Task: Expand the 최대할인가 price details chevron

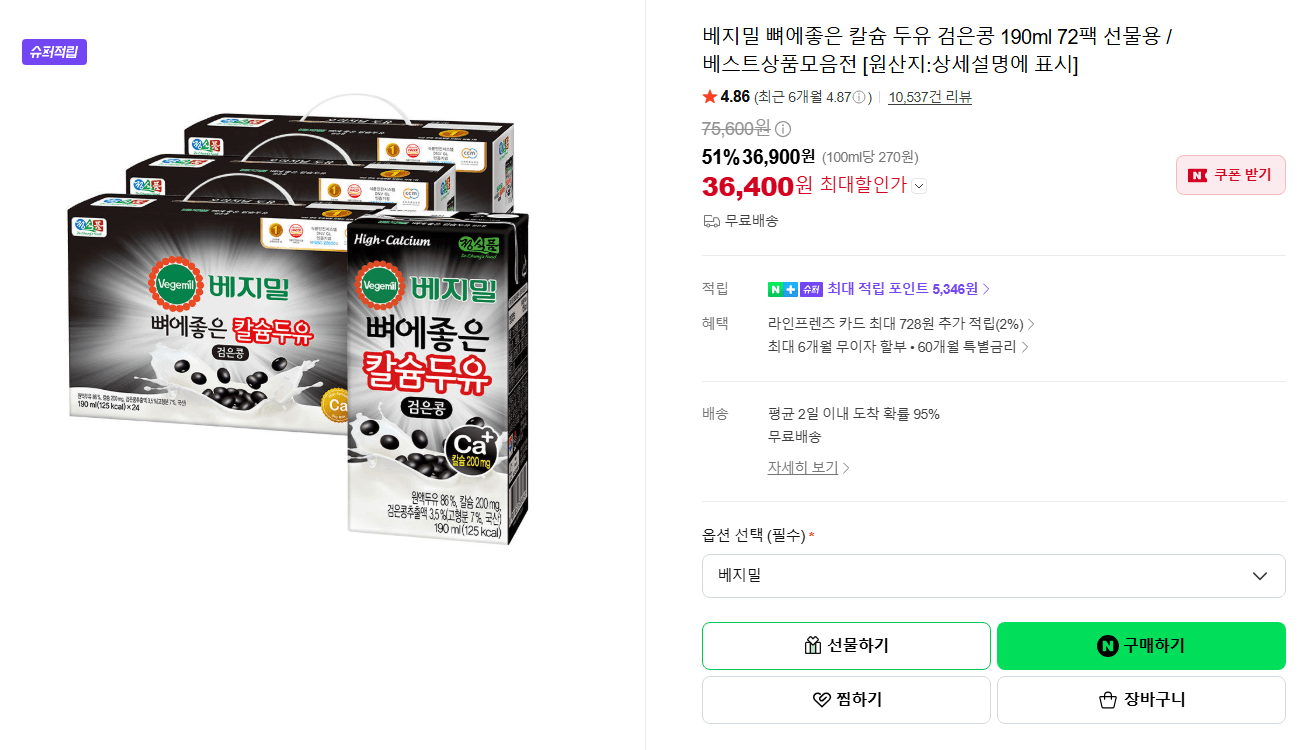Action: 919,186
